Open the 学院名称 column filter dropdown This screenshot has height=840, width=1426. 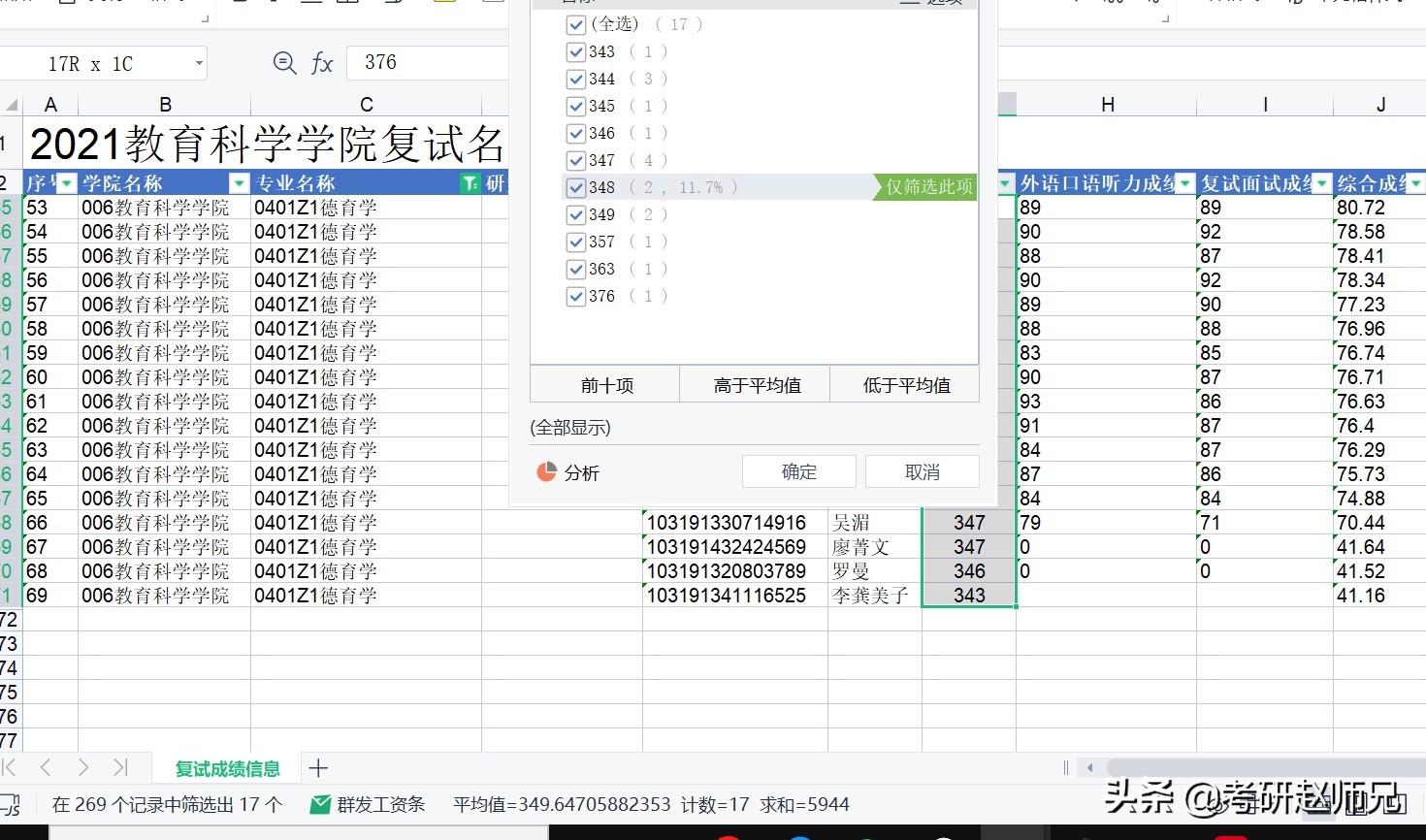239,182
